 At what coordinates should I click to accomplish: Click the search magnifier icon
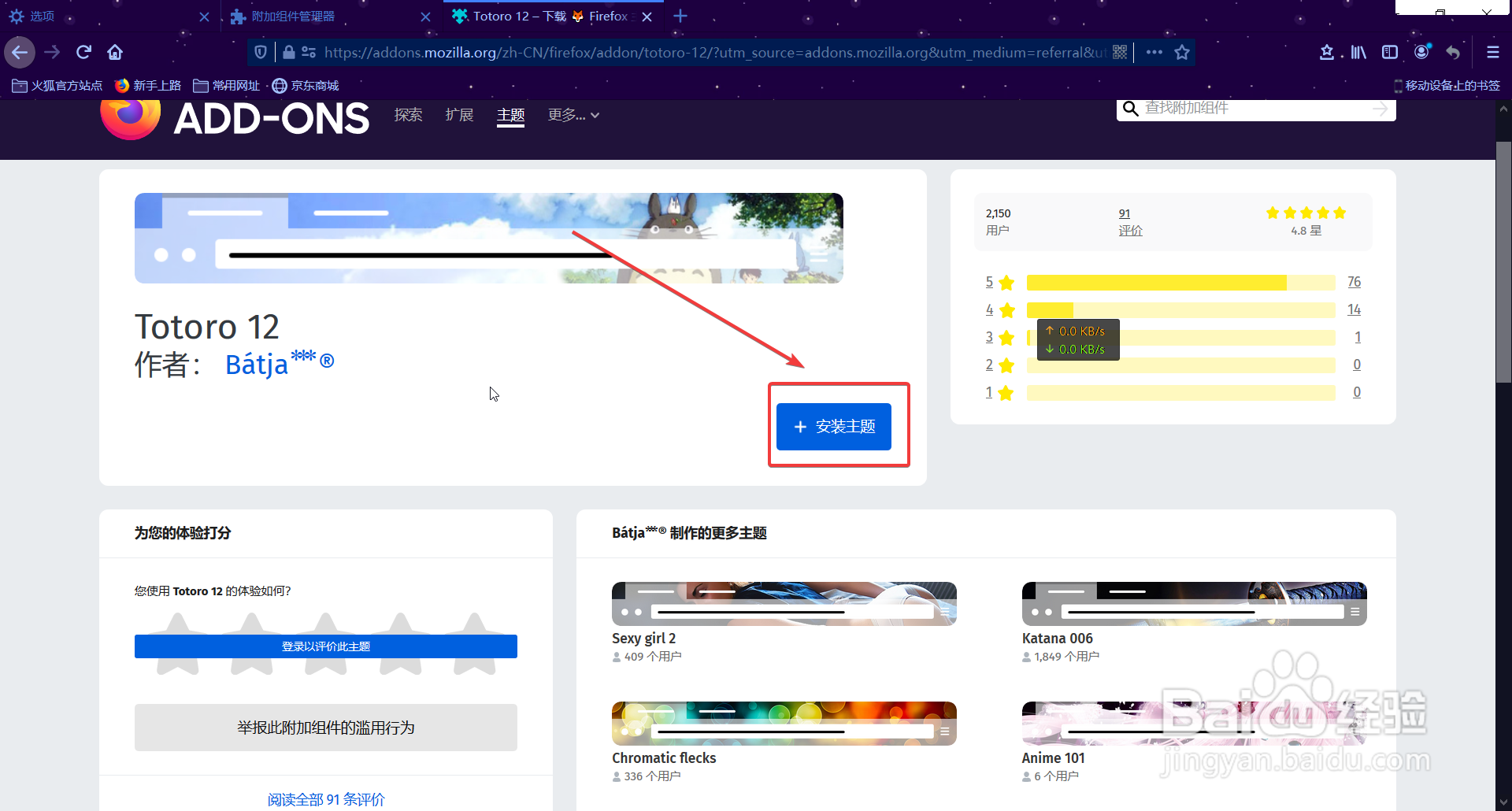point(1130,109)
